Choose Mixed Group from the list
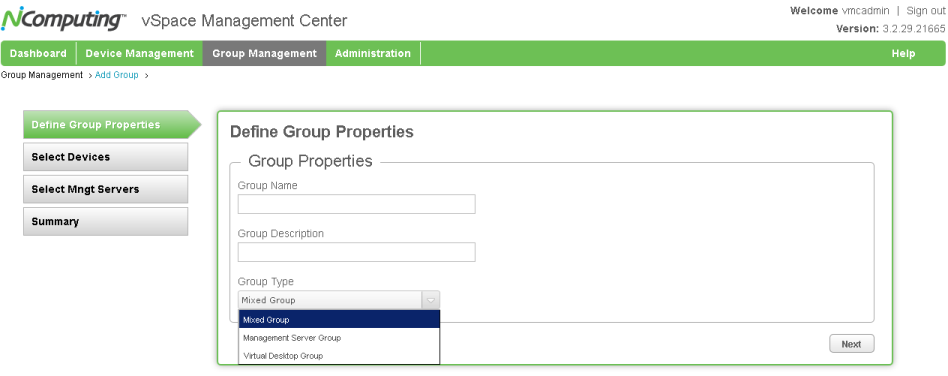This screenshot has width=948, height=376. click(x=339, y=319)
